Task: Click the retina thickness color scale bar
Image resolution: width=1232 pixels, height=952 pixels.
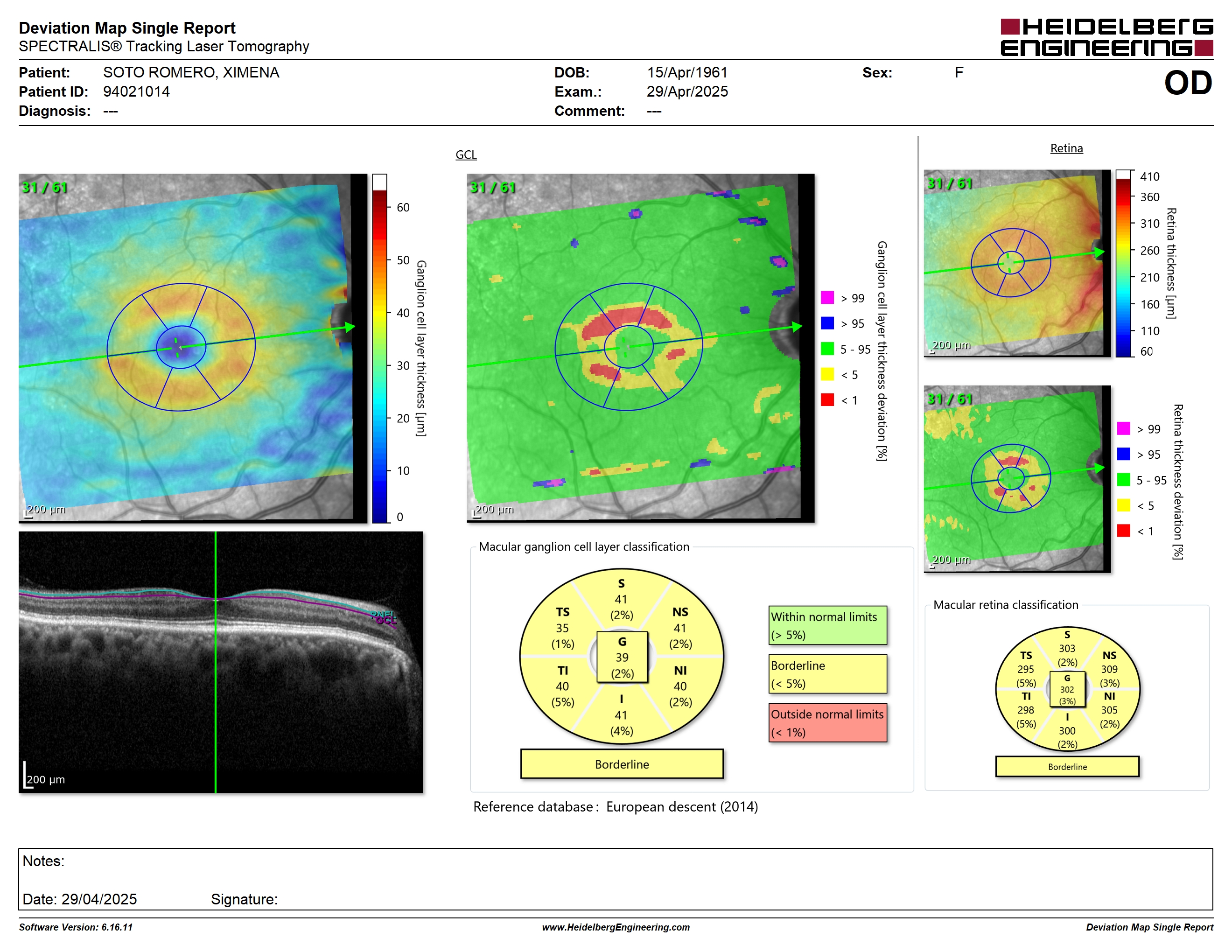Action: (1124, 263)
